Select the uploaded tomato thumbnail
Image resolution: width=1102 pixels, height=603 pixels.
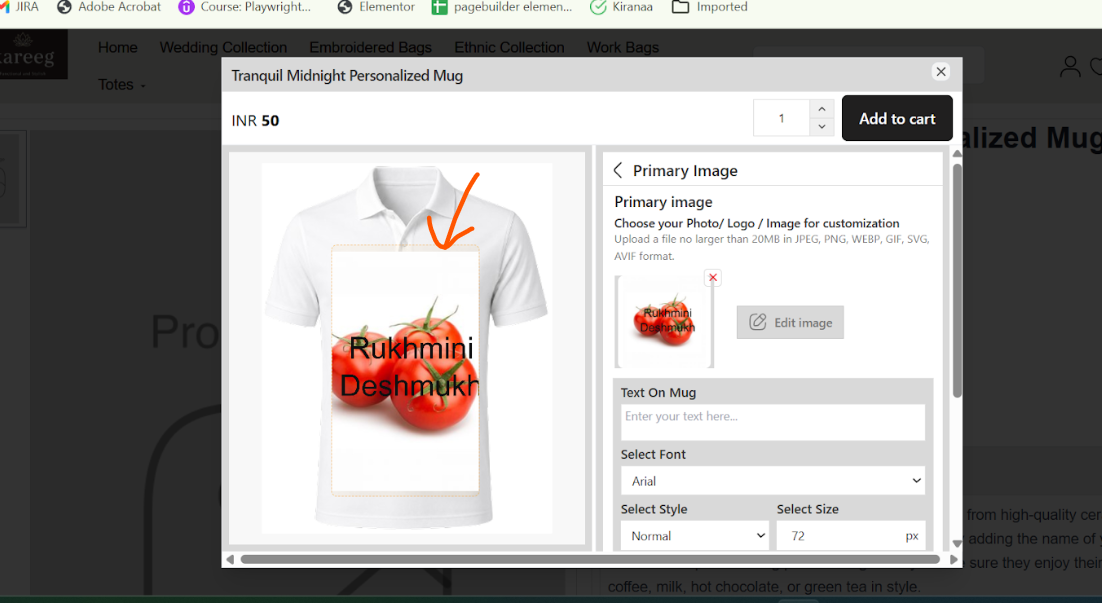664,321
